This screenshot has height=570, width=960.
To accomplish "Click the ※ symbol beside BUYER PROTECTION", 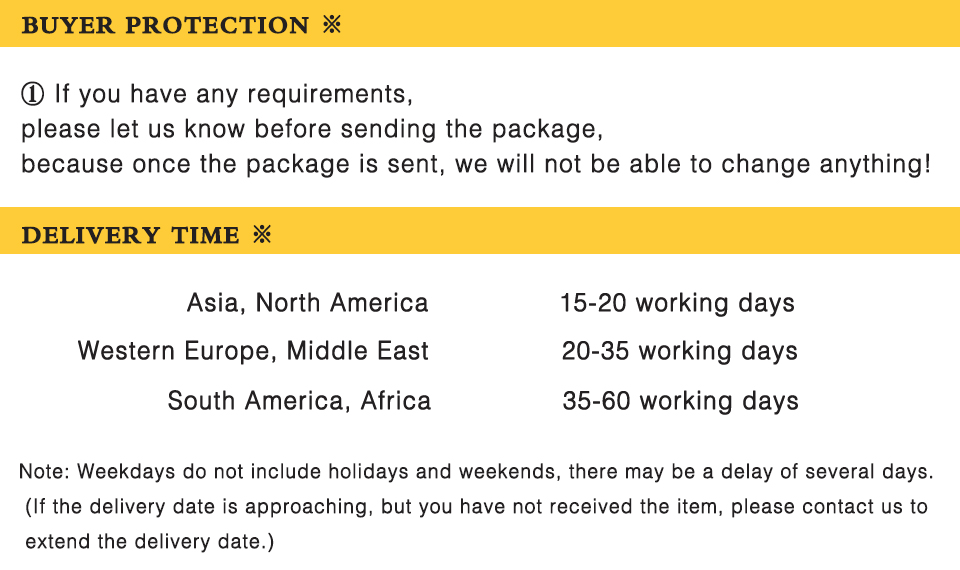I will click(333, 25).
